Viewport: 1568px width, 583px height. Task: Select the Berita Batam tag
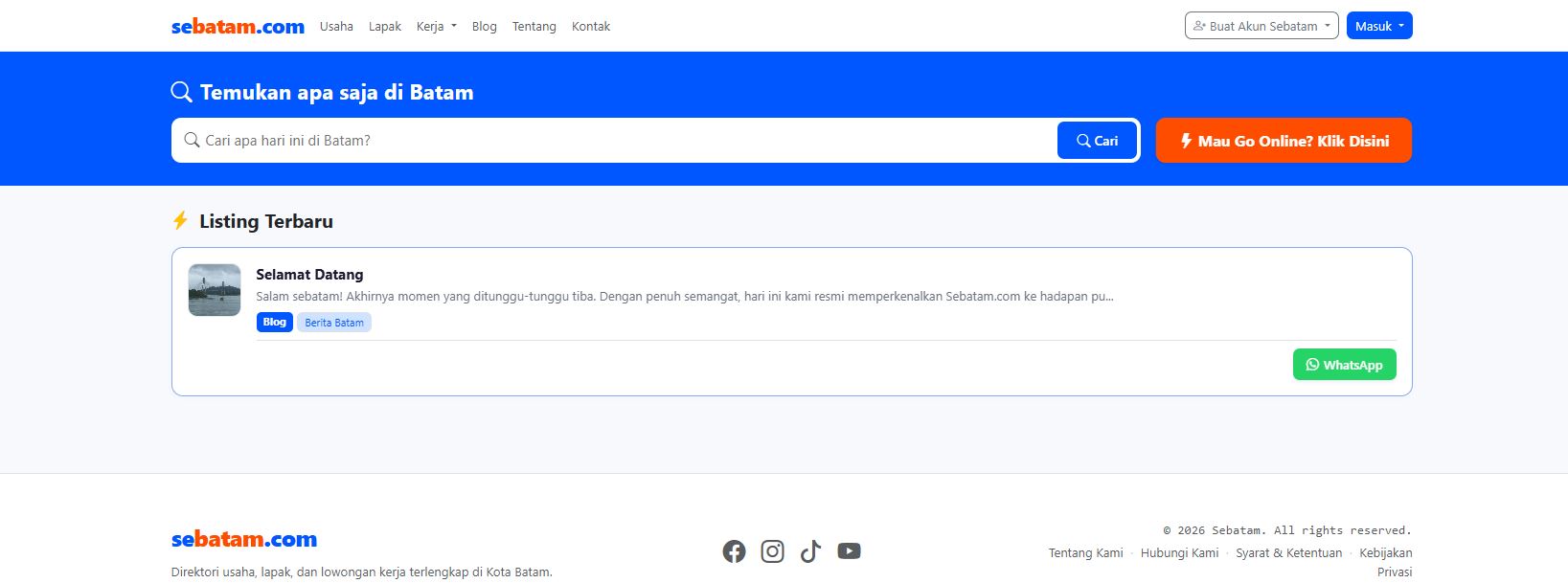tap(333, 323)
